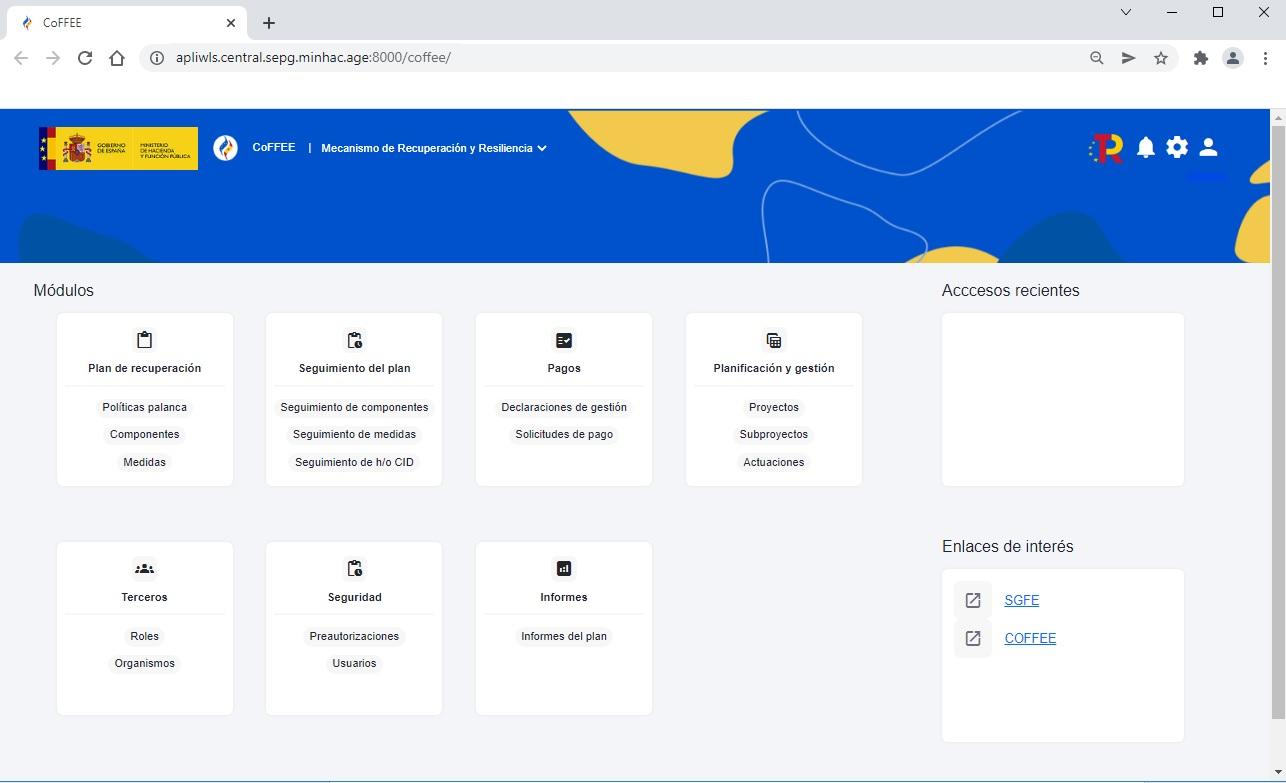Open the Plan de recuperación module icon
This screenshot has height=783, width=1286.
tap(144, 339)
